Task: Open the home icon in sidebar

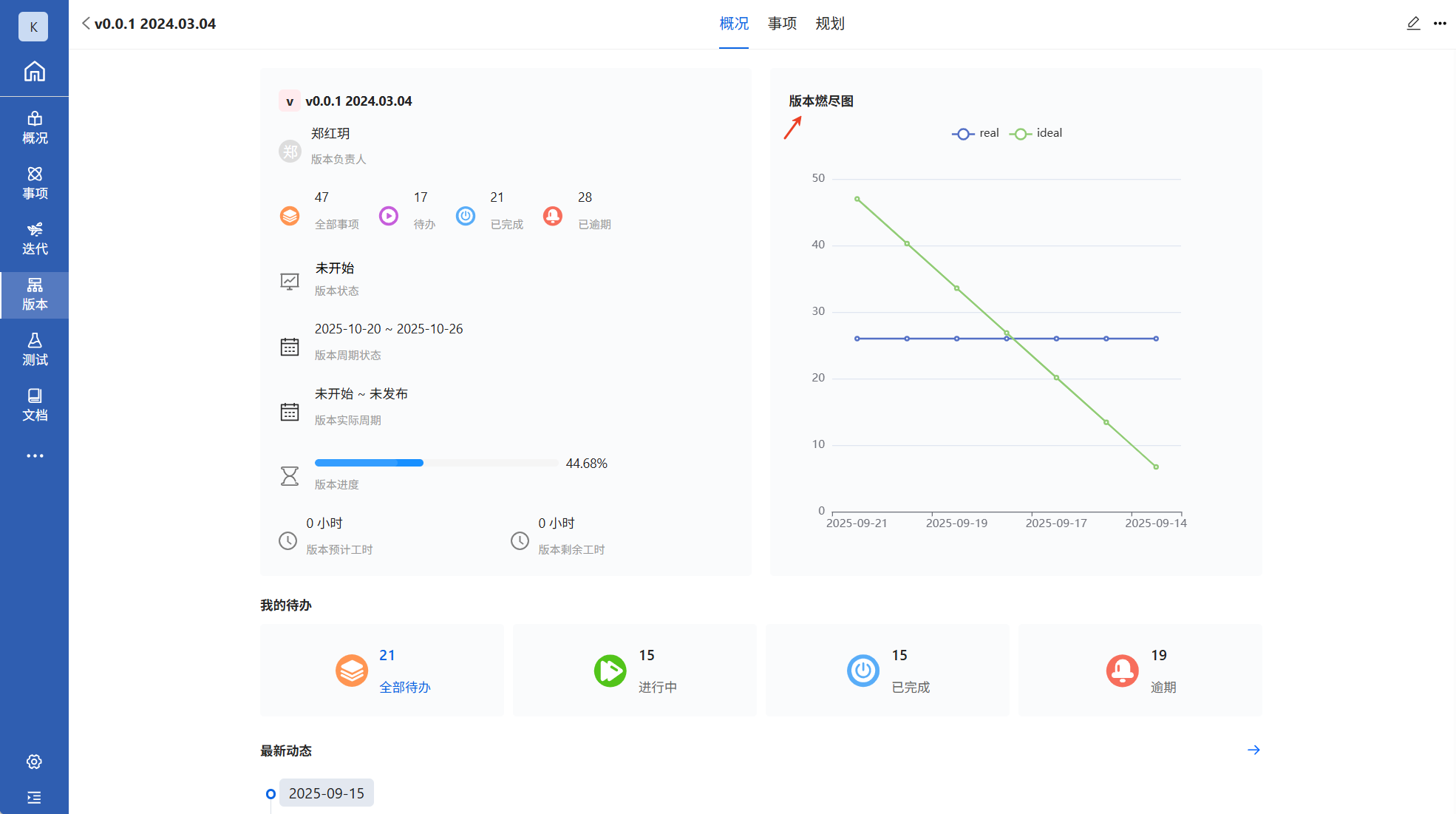Action: pos(34,72)
